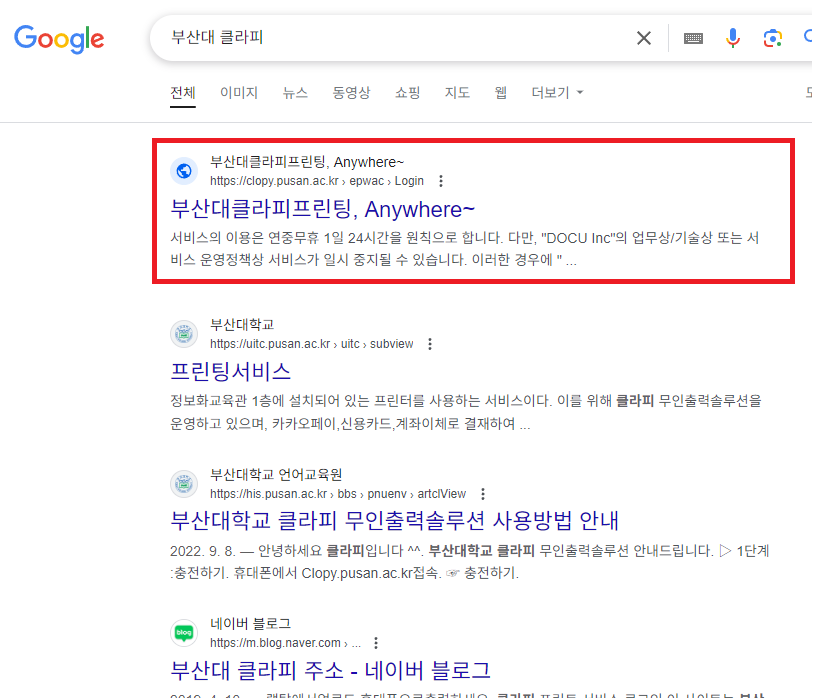The height and width of the screenshot is (698, 813).
Task: Clear the search query with X
Action: pyautogui.click(x=643, y=38)
